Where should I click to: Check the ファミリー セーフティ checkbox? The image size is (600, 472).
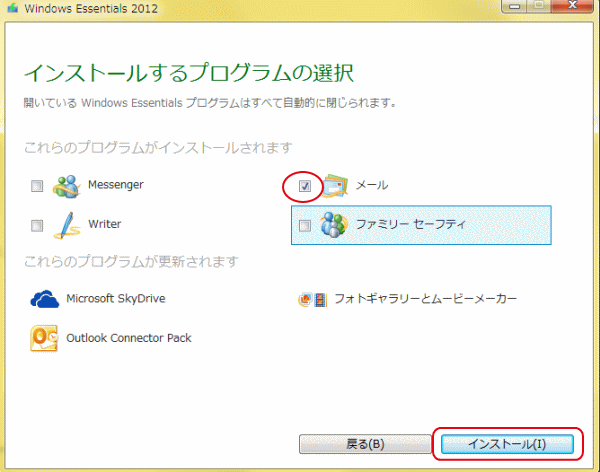(x=305, y=225)
